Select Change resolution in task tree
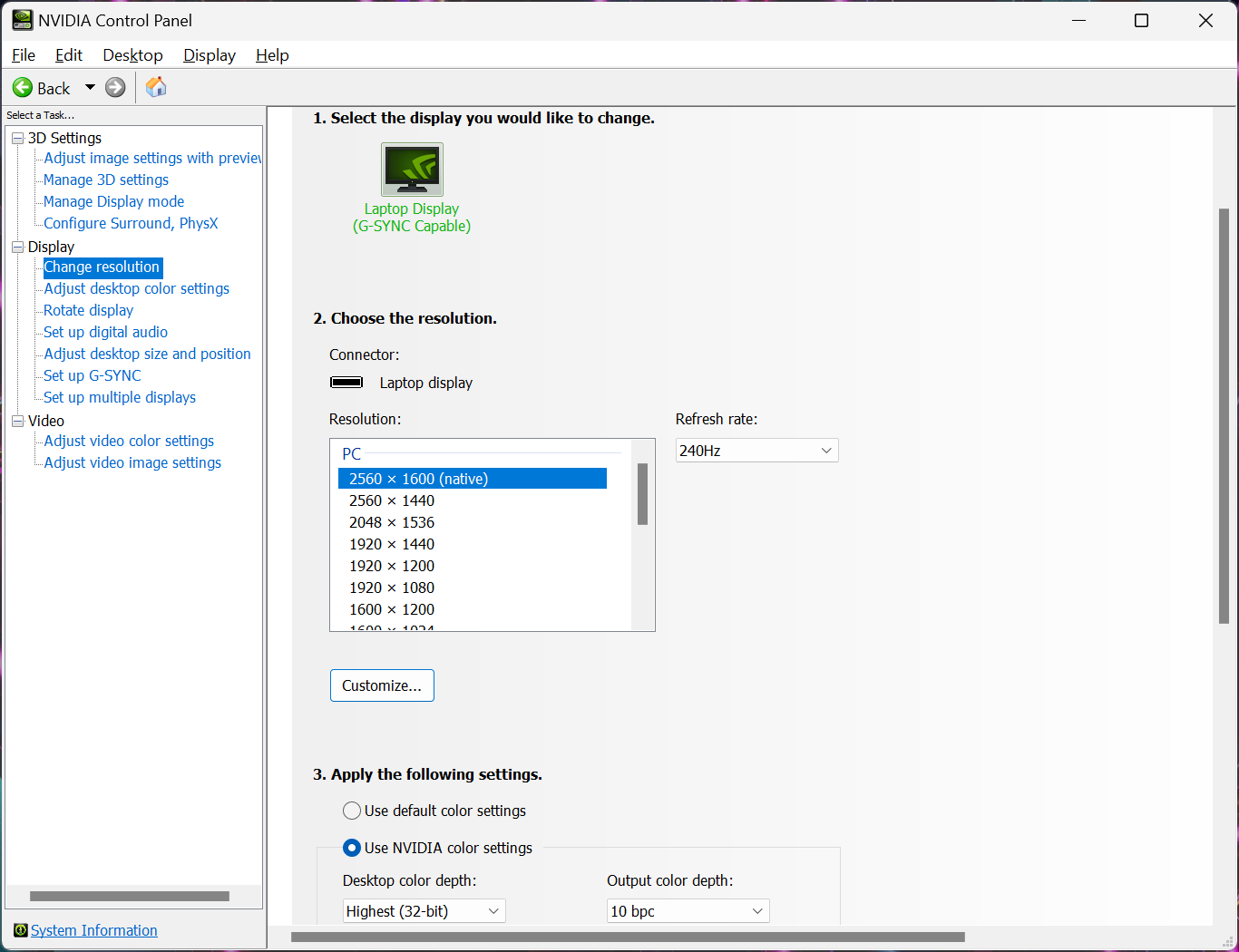 tap(102, 267)
